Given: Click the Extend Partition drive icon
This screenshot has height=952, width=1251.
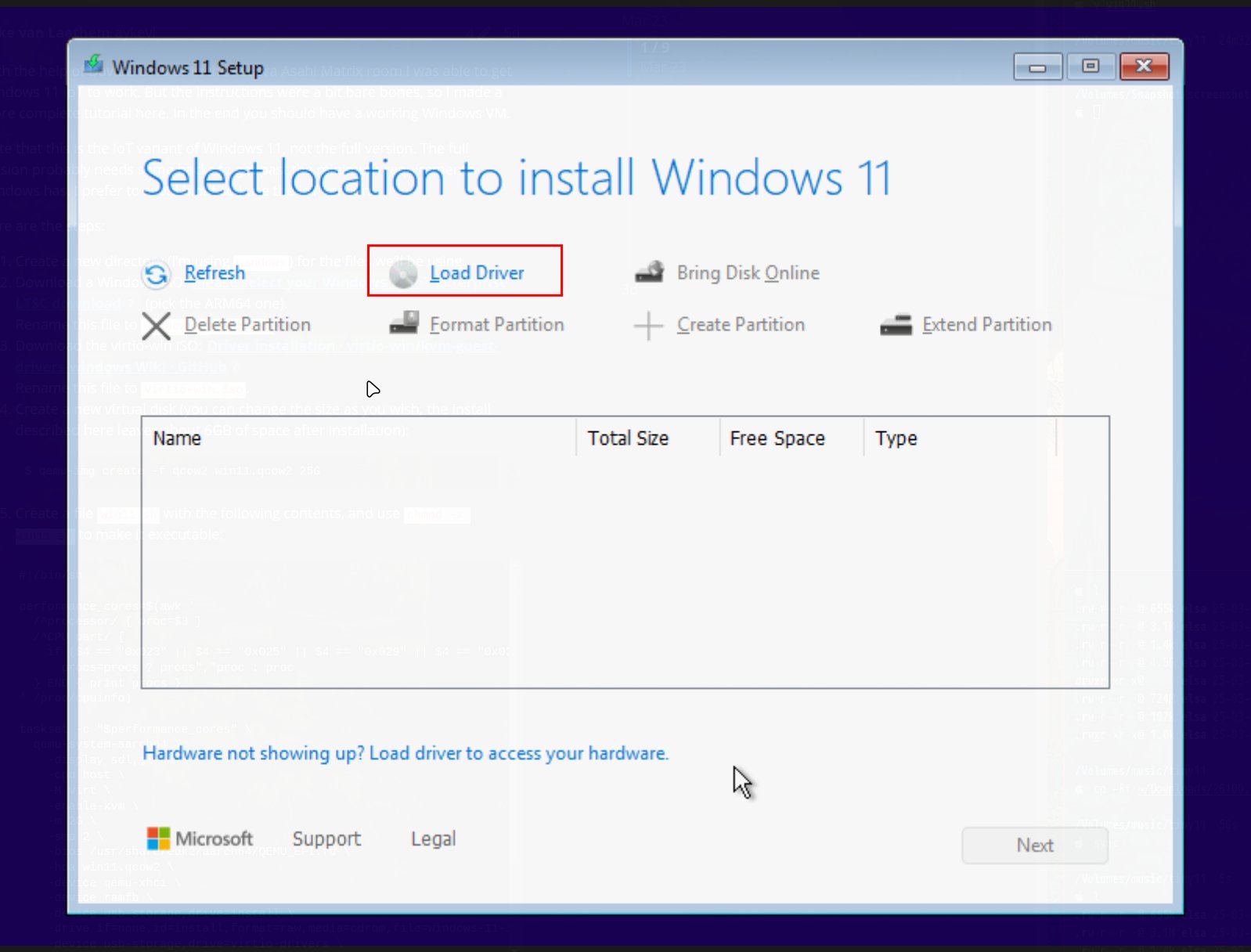Looking at the screenshot, I should 896,325.
